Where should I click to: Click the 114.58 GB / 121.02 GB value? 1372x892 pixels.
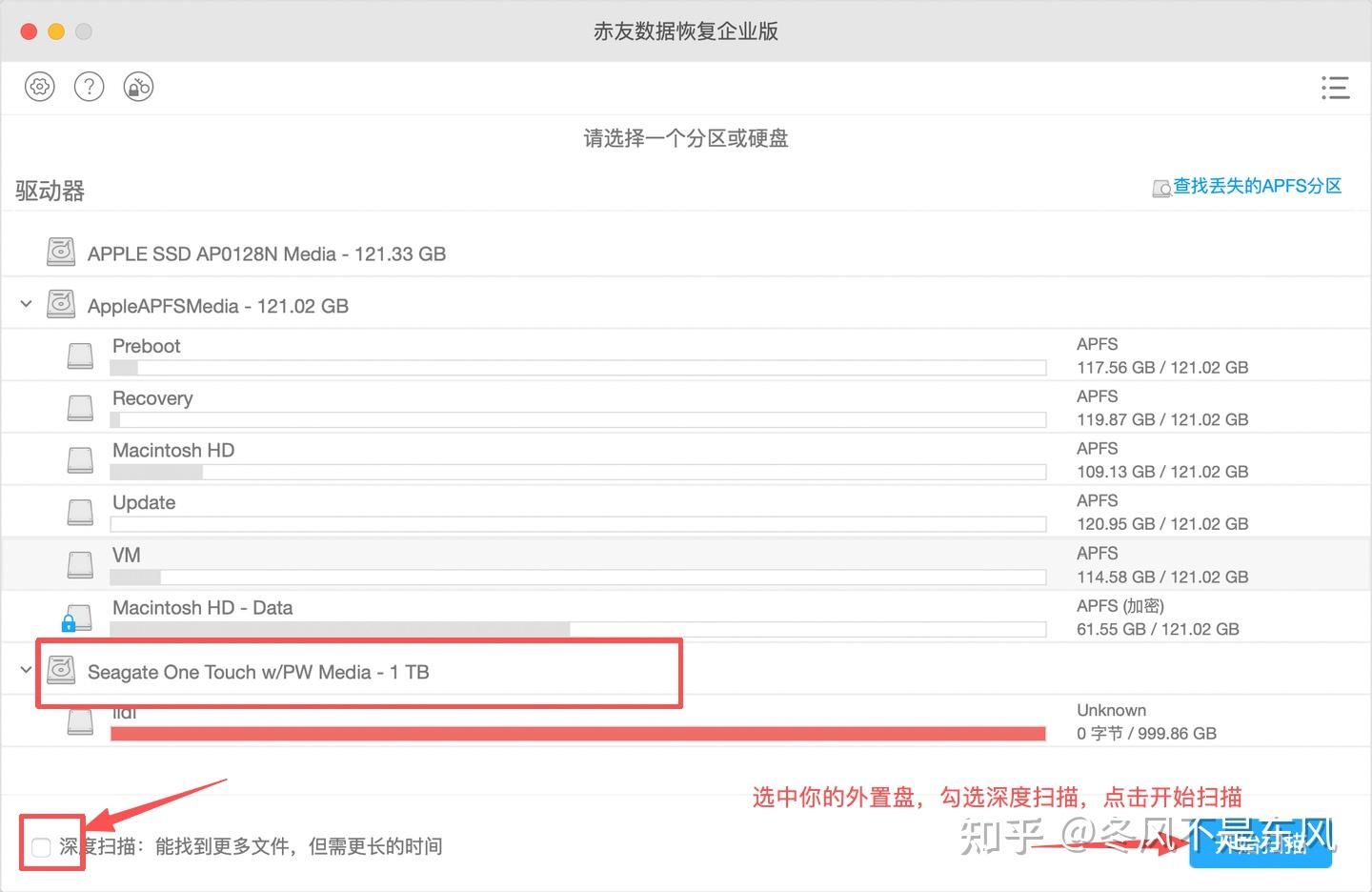click(1162, 578)
